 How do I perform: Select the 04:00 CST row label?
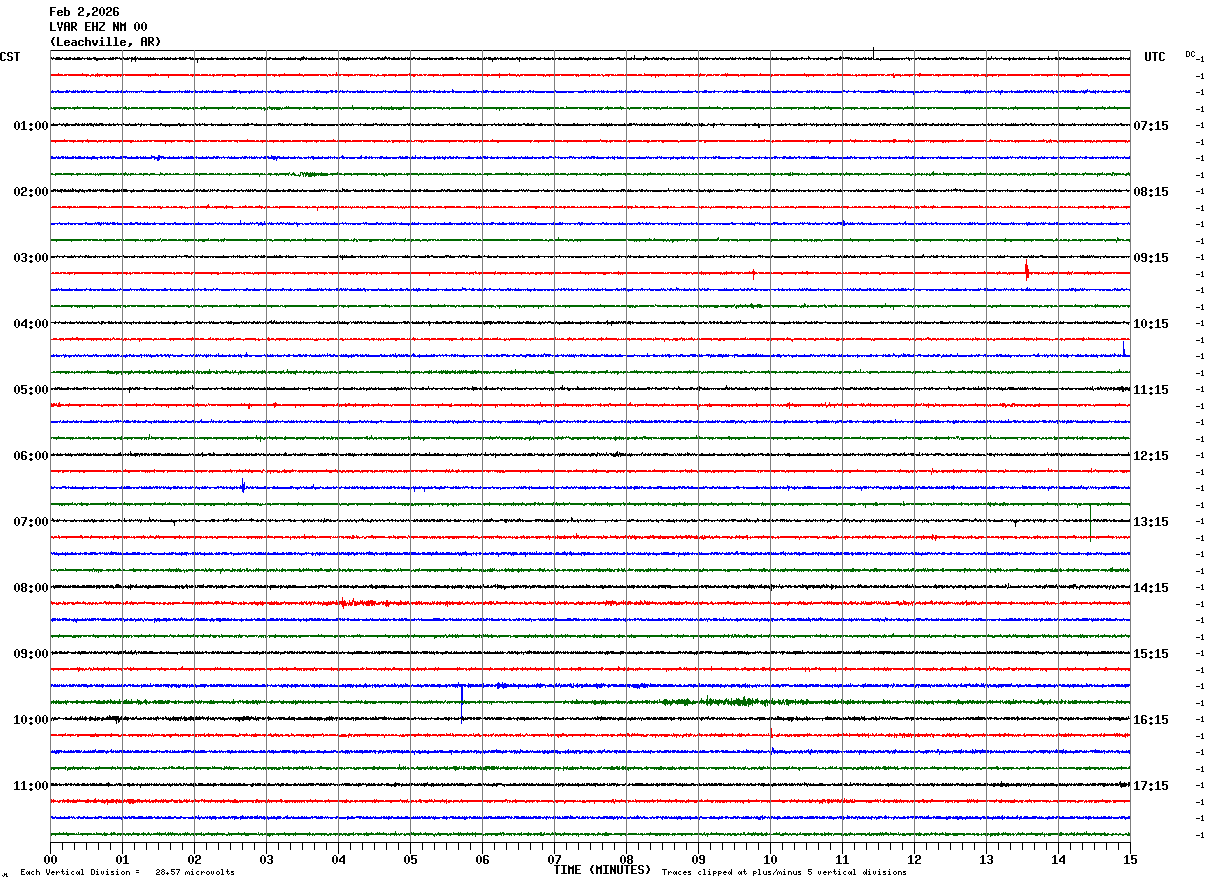31,324
